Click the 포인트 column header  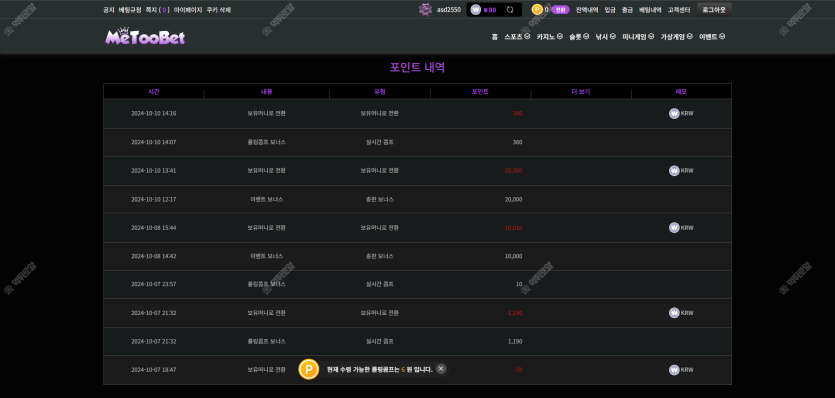[480, 92]
